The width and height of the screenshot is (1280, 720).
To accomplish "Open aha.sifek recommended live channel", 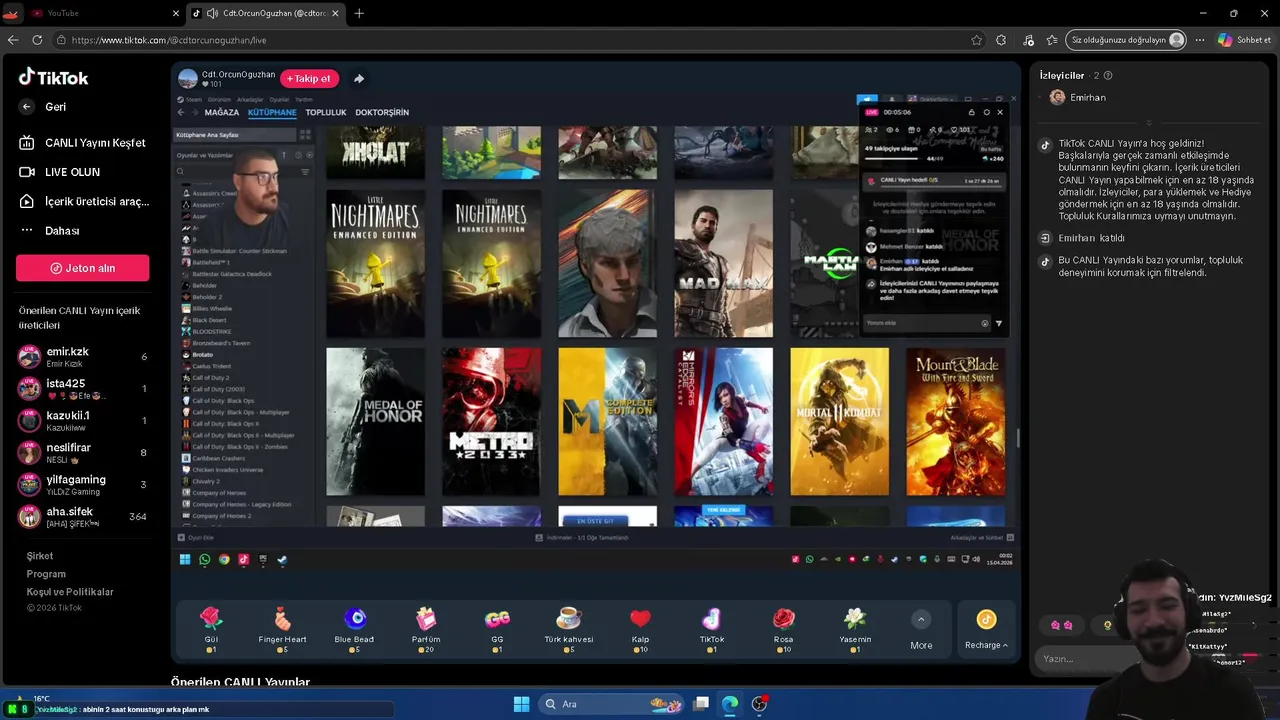I will 83,517.
